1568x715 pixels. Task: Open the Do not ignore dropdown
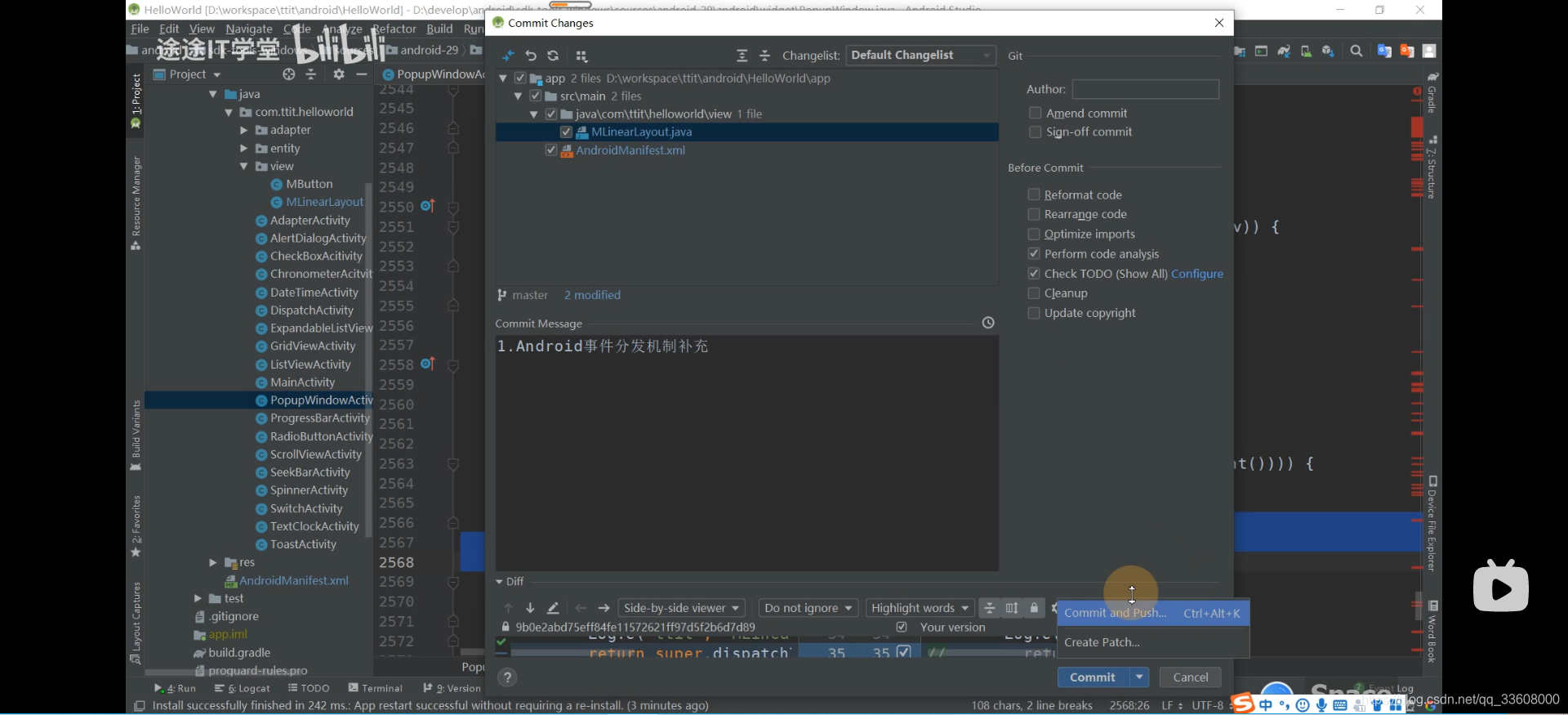coord(808,608)
